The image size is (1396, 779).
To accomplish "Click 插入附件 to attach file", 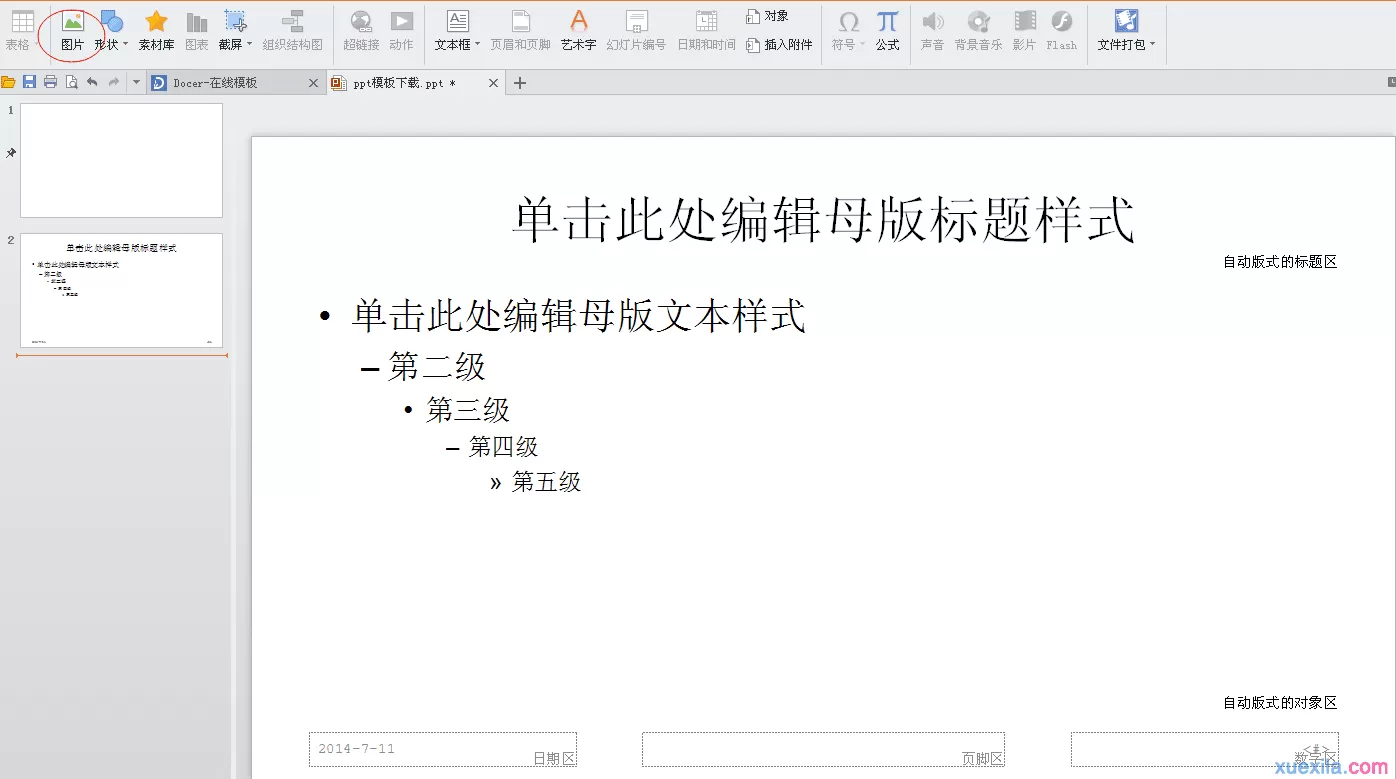I will pos(780,45).
